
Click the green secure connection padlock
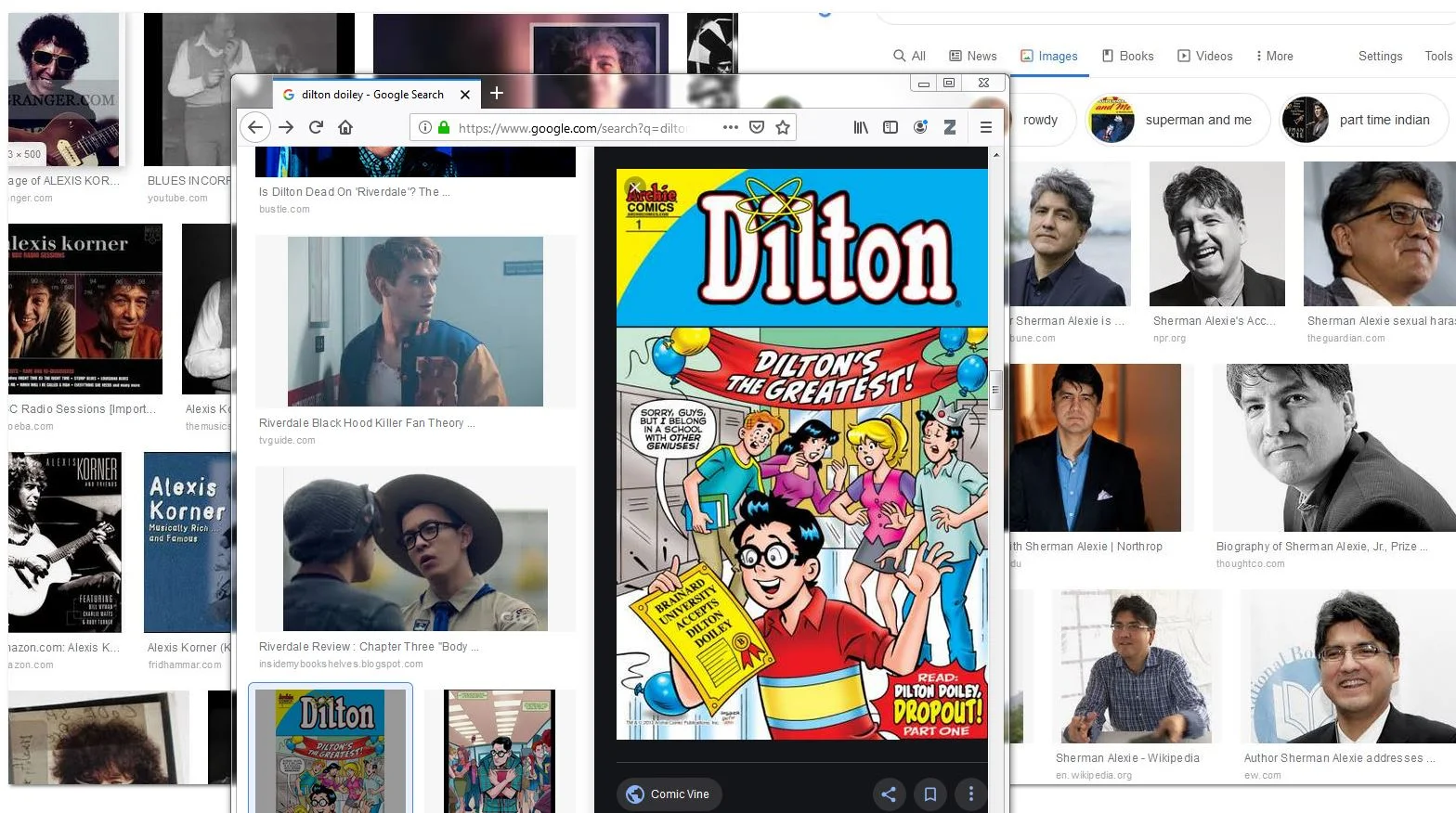coord(444,127)
